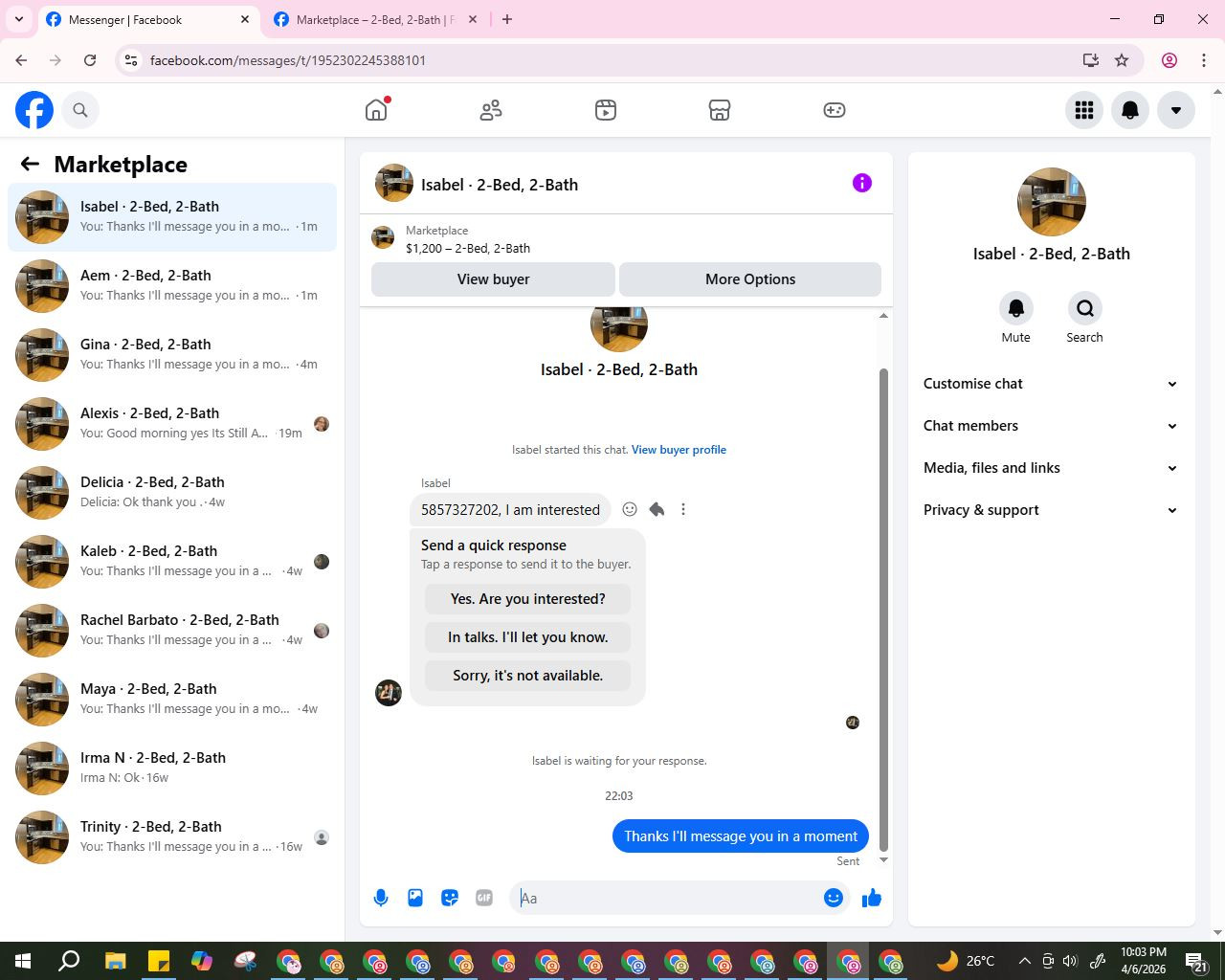Image resolution: width=1225 pixels, height=980 pixels.
Task: Open Irma N 2-Bed, 2-Bath conversation
Action: 172,768
